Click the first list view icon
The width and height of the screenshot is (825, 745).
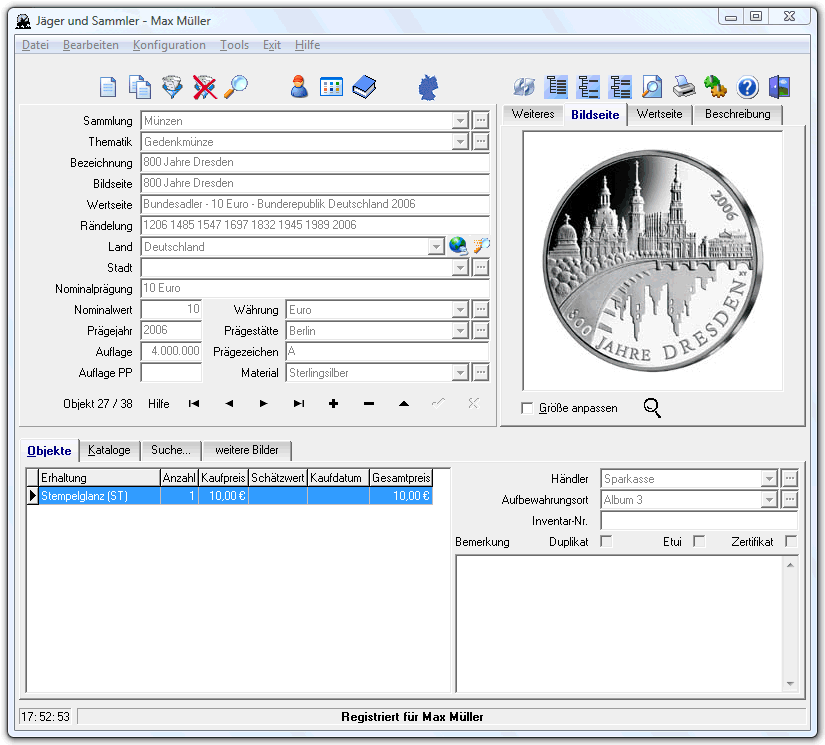pyautogui.click(x=556, y=87)
